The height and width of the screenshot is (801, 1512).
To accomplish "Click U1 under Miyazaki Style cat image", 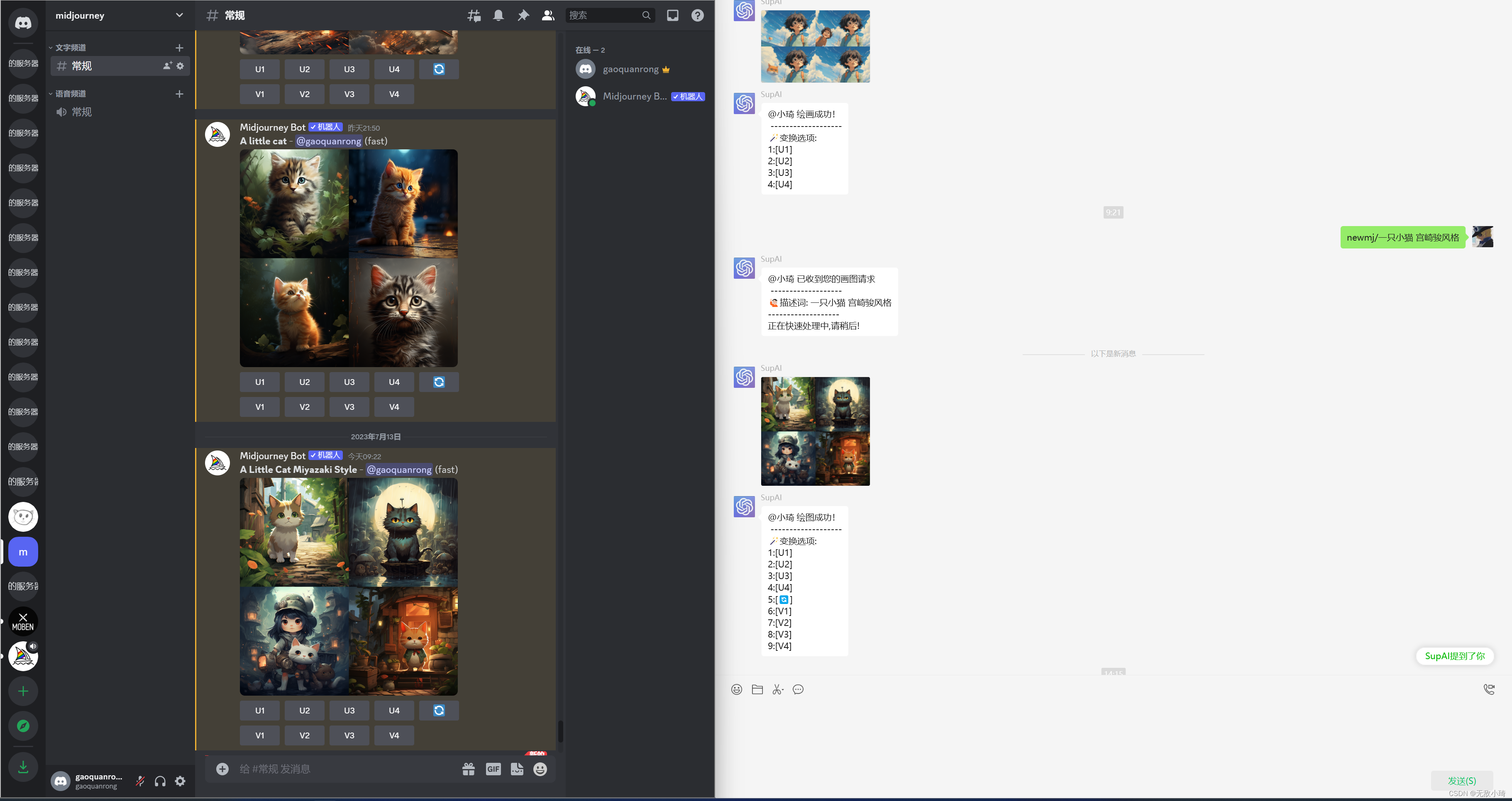I will (x=259, y=710).
